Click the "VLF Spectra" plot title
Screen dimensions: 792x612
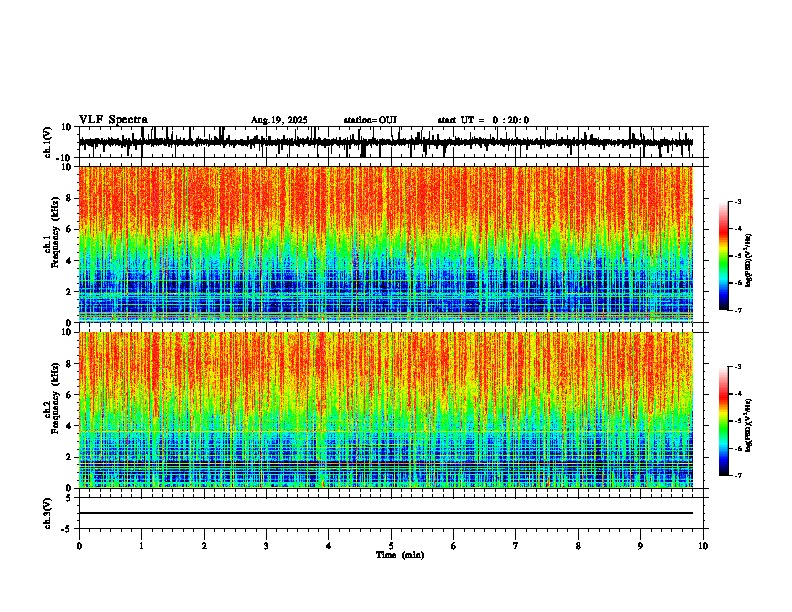113,120
